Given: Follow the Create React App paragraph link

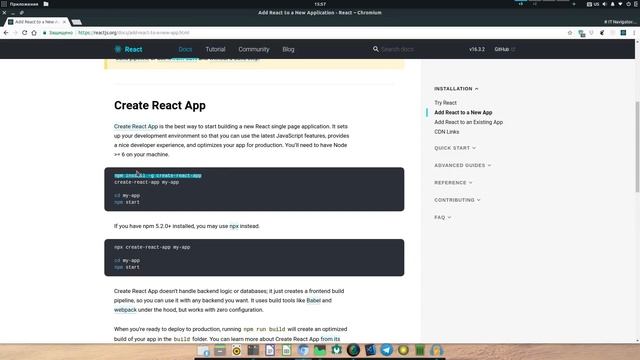Looking at the screenshot, I should point(136,127).
